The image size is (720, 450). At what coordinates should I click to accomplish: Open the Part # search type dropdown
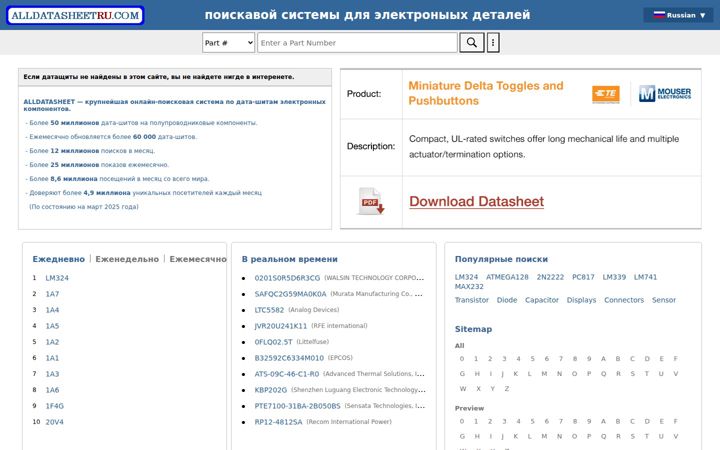click(x=228, y=43)
